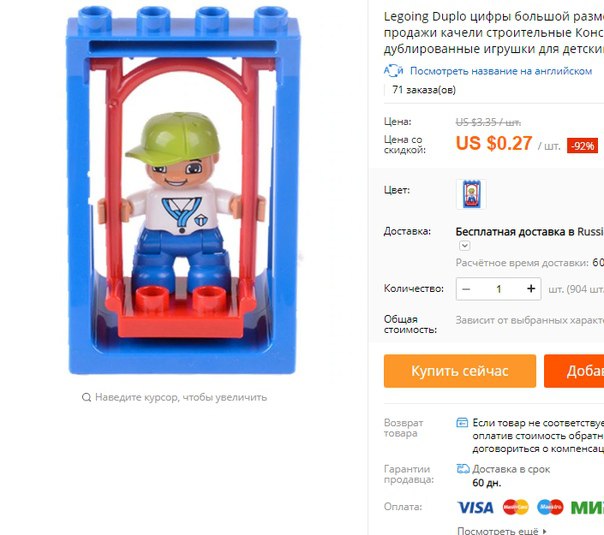Decrease quantity with the minus button
Image resolution: width=604 pixels, height=535 pixels.
pos(466,289)
